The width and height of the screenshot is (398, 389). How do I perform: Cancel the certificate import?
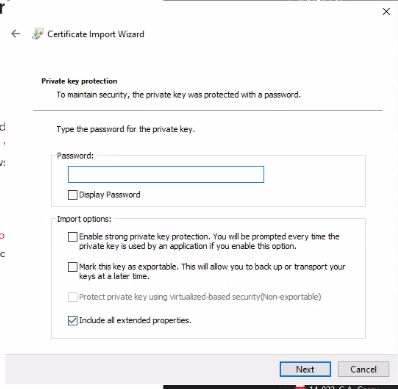coord(363,369)
